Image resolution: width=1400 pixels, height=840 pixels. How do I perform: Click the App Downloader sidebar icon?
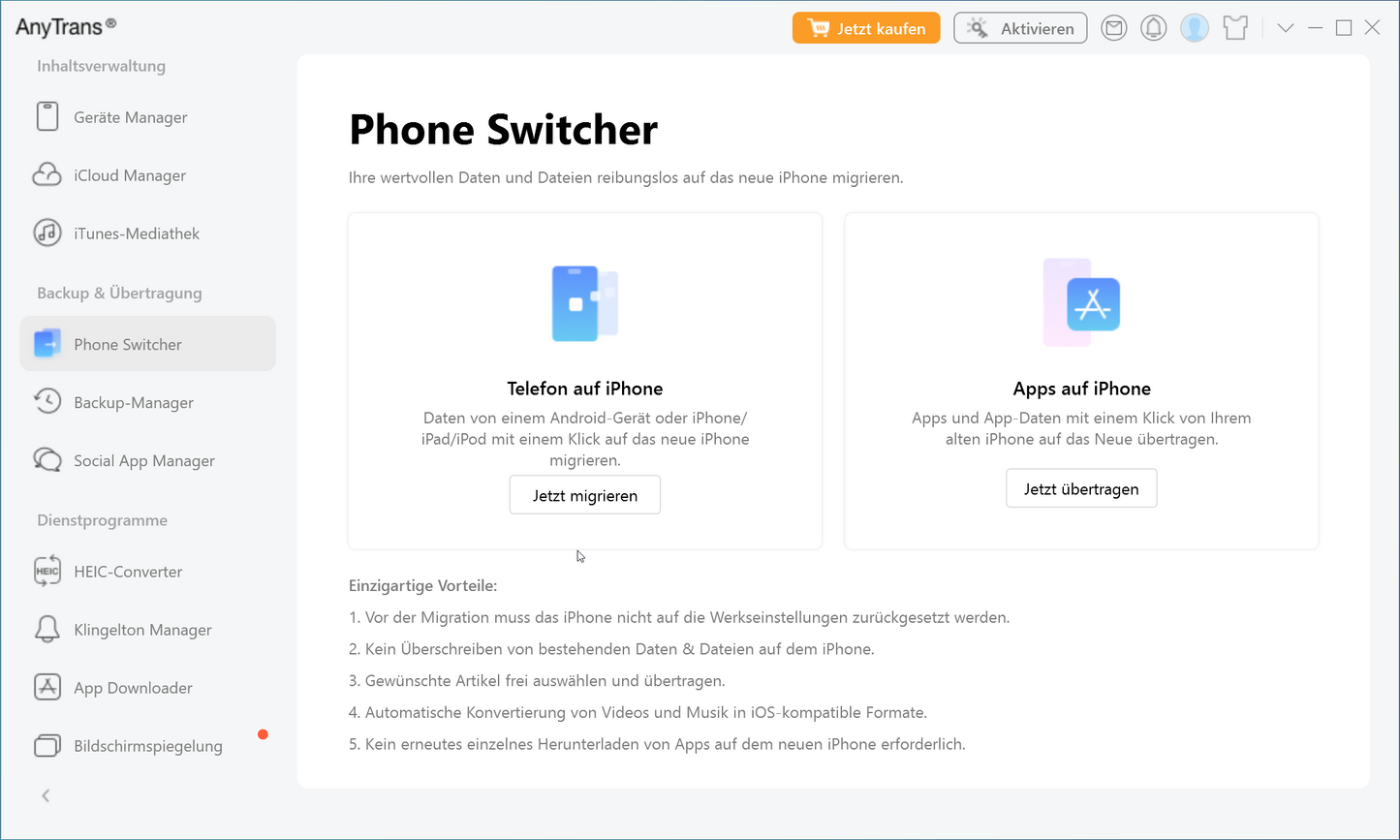tap(47, 688)
